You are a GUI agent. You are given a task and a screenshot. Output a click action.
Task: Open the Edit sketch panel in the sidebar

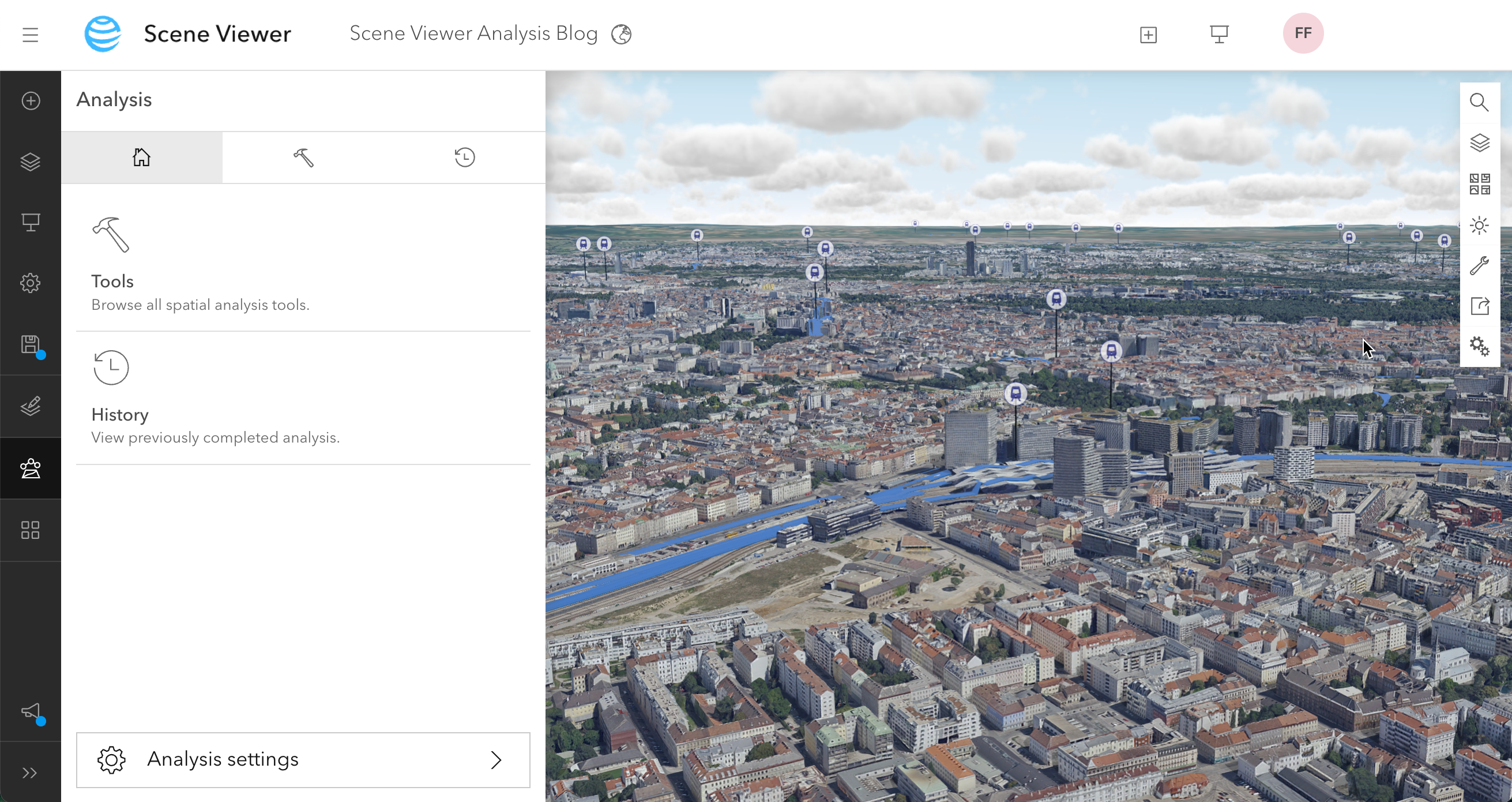[30, 406]
